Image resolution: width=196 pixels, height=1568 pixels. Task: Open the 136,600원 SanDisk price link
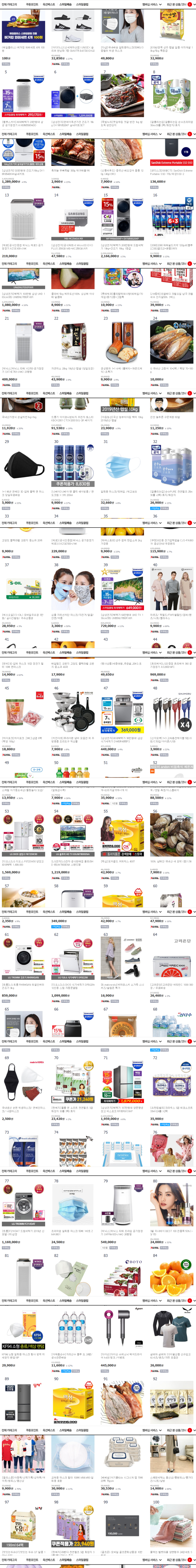[x=157, y=181]
